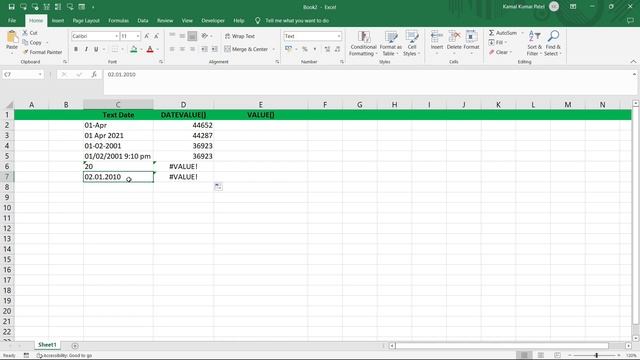Activate the Format Painter

(x=42, y=52)
